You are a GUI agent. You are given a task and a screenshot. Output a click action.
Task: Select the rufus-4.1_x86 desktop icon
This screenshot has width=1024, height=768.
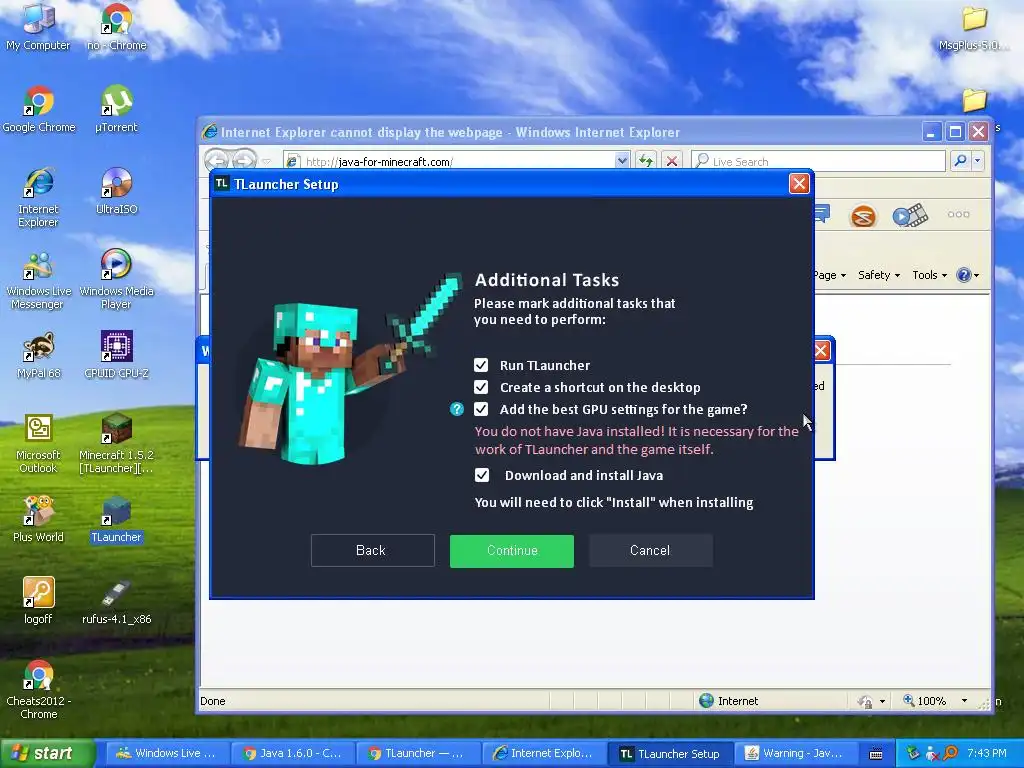(x=116, y=601)
